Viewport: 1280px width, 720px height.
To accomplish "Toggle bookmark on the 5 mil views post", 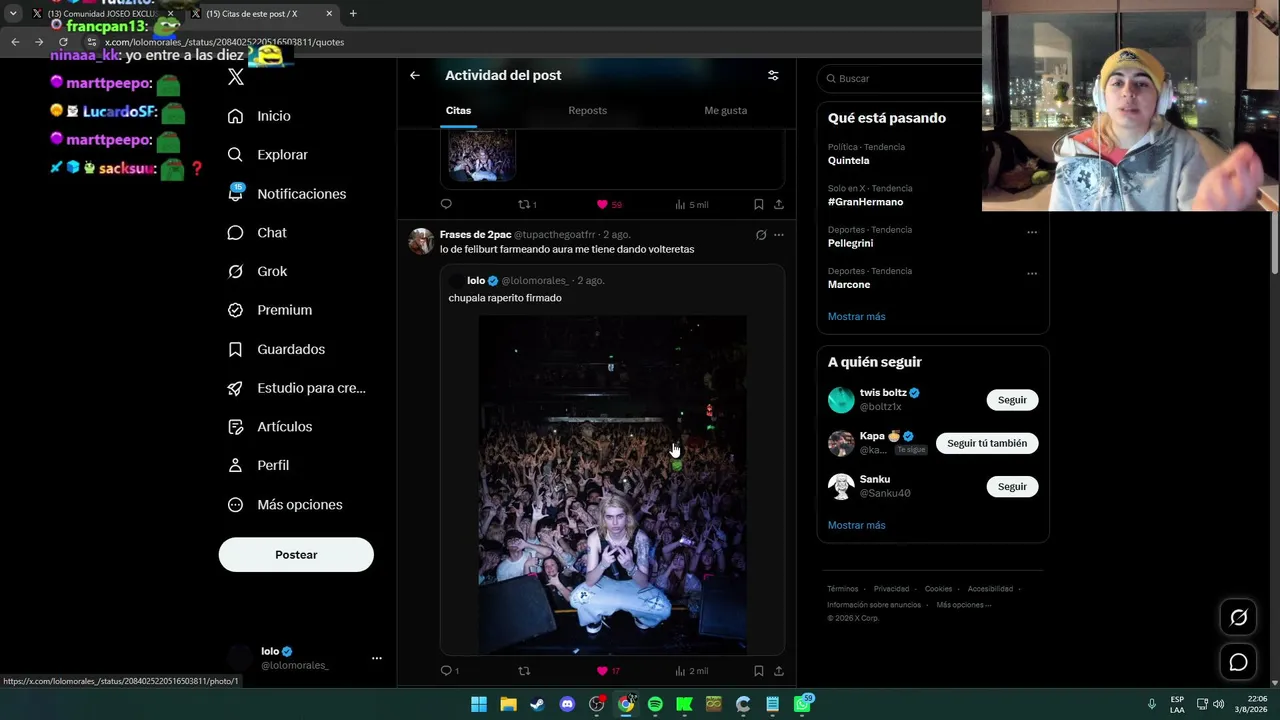I will [759, 204].
